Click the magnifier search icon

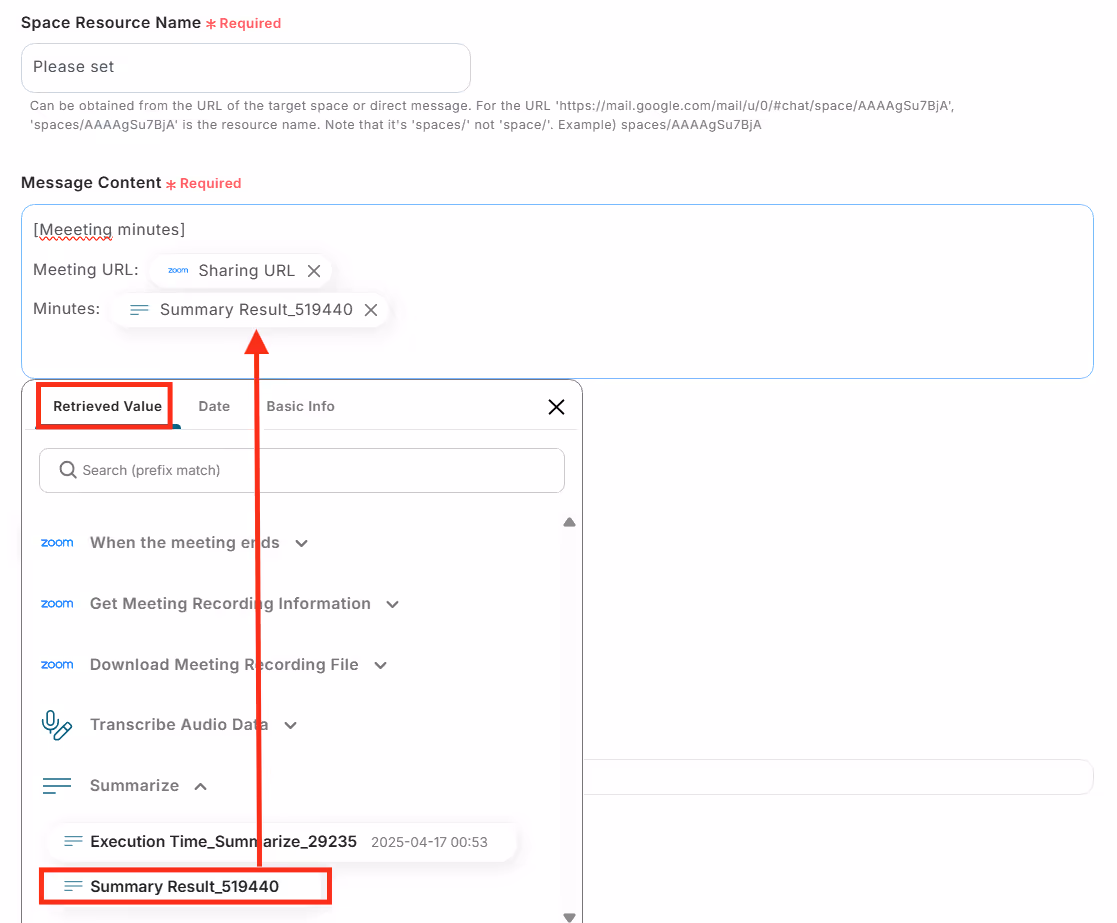68,470
